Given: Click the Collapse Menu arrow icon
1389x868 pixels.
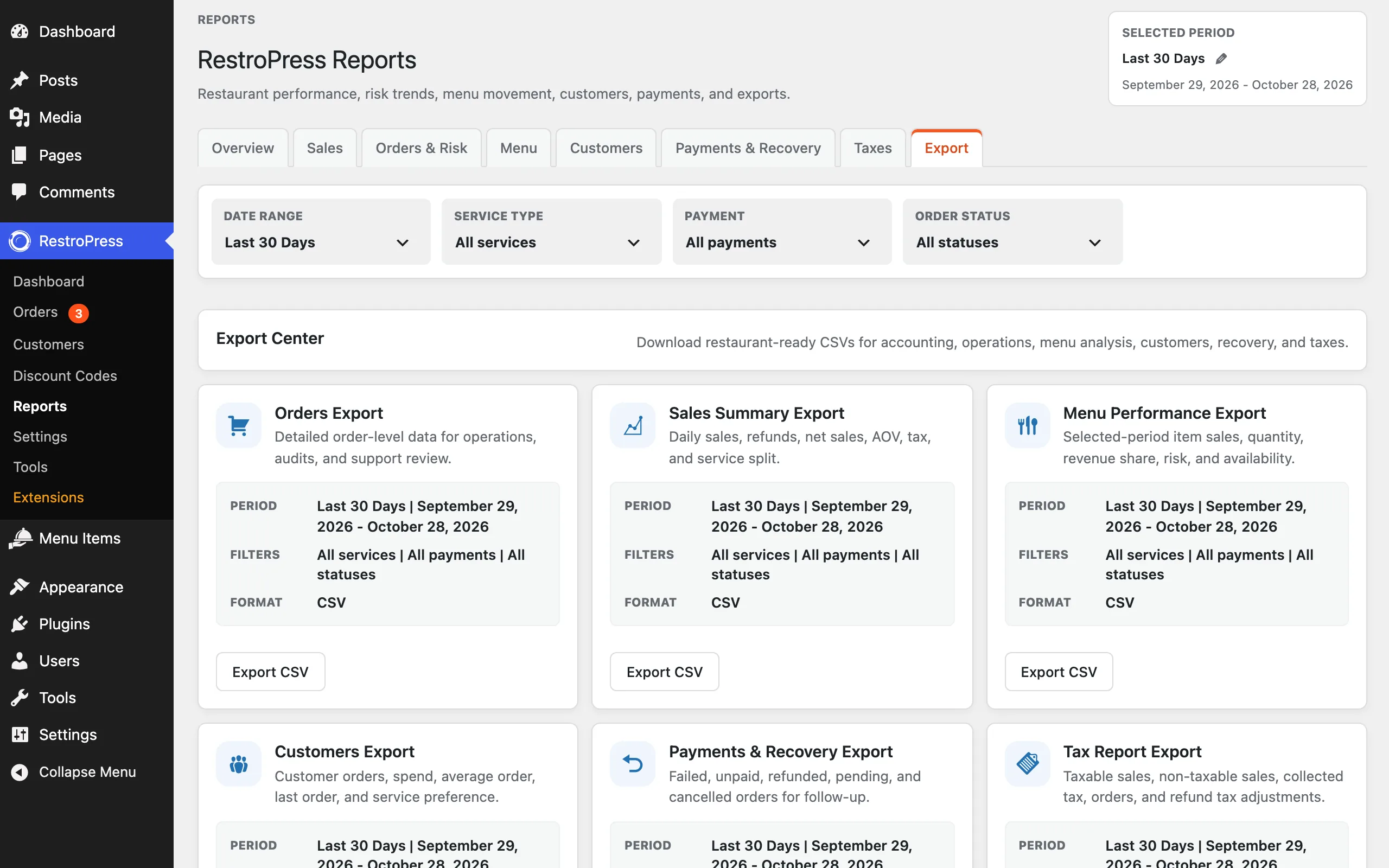Looking at the screenshot, I should click(x=20, y=772).
